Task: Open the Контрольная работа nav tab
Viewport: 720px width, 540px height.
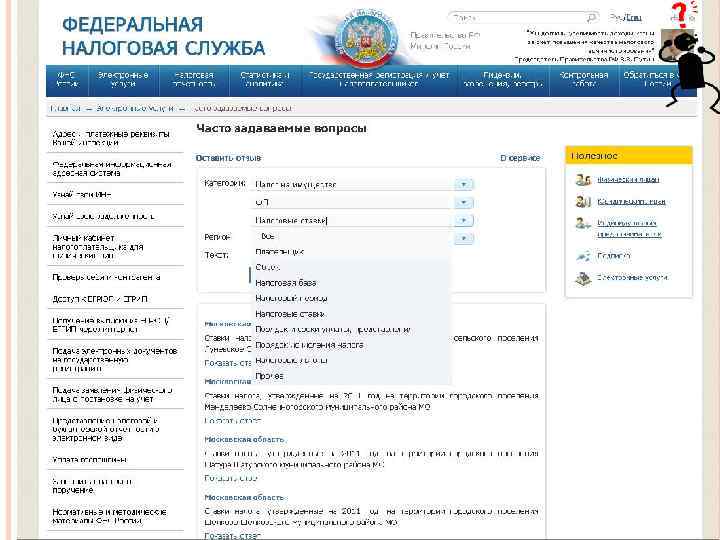Action: (x=584, y=79)
